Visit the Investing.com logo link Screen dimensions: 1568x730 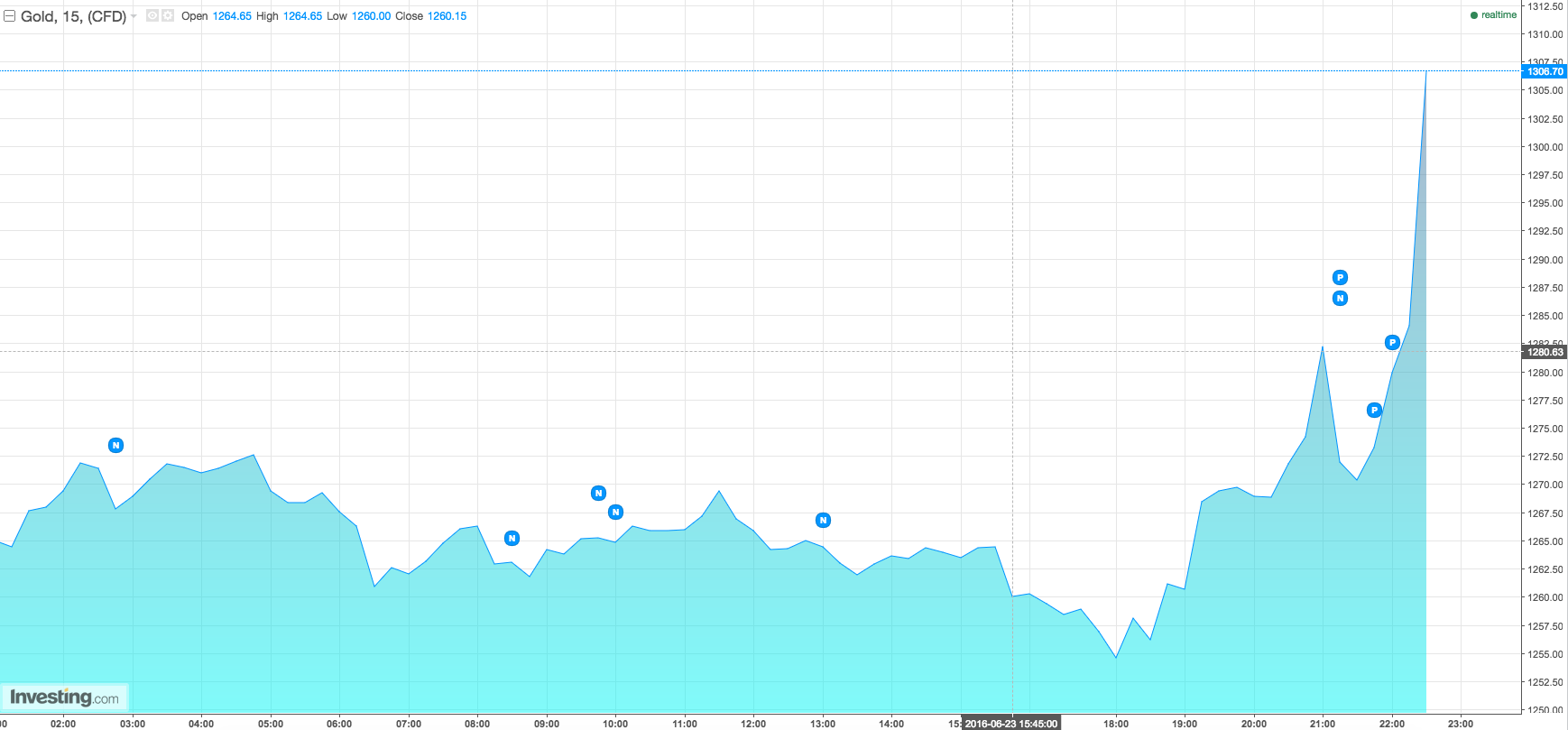point(64,697)
